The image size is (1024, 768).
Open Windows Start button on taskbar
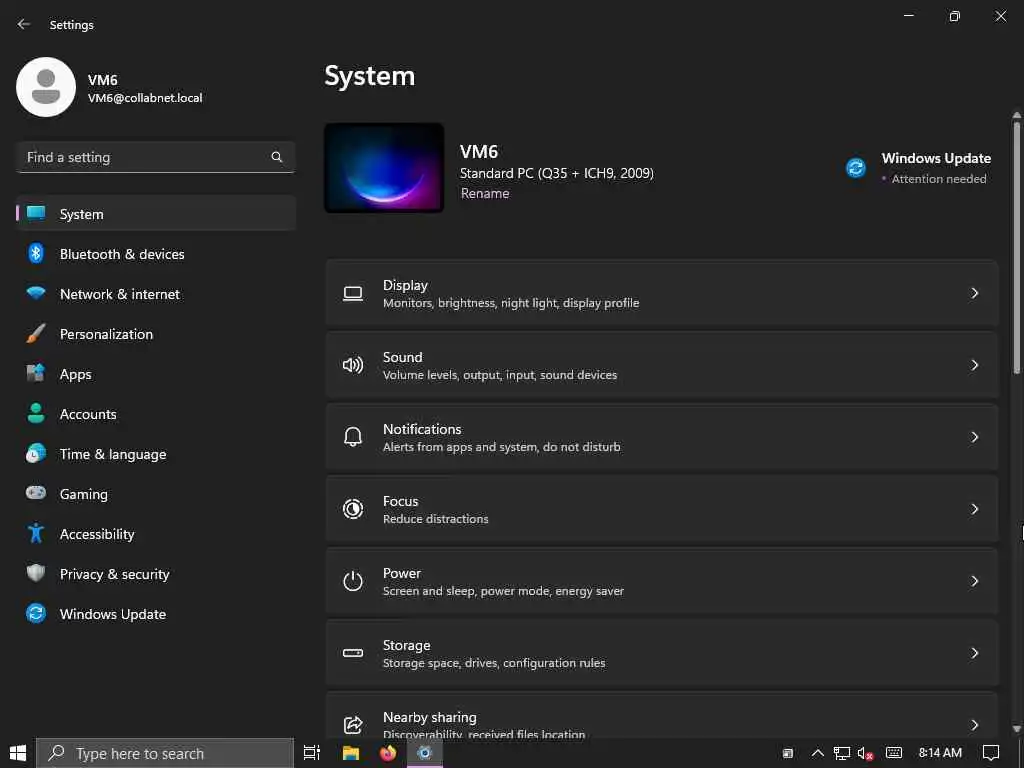(x=18, y=753)
